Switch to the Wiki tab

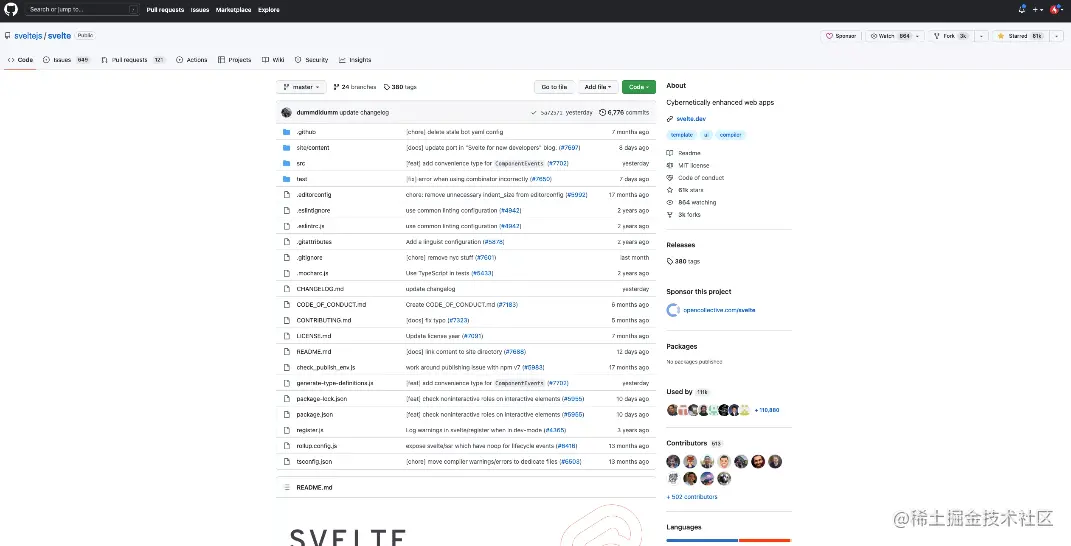[x=273, y=60]
